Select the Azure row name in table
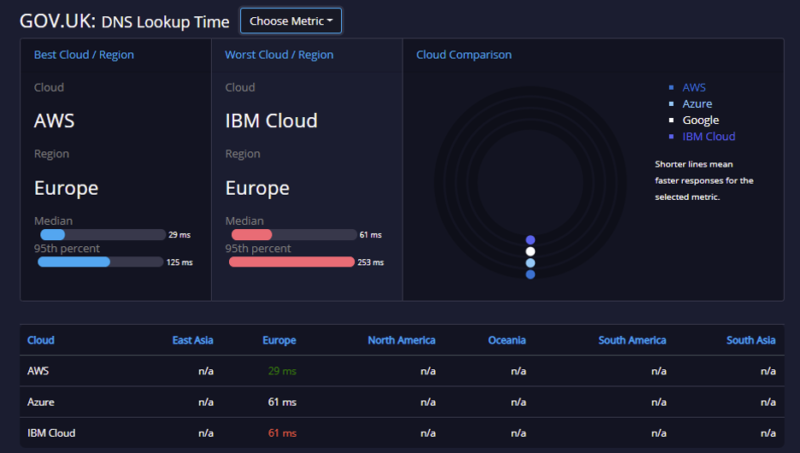 41,402
